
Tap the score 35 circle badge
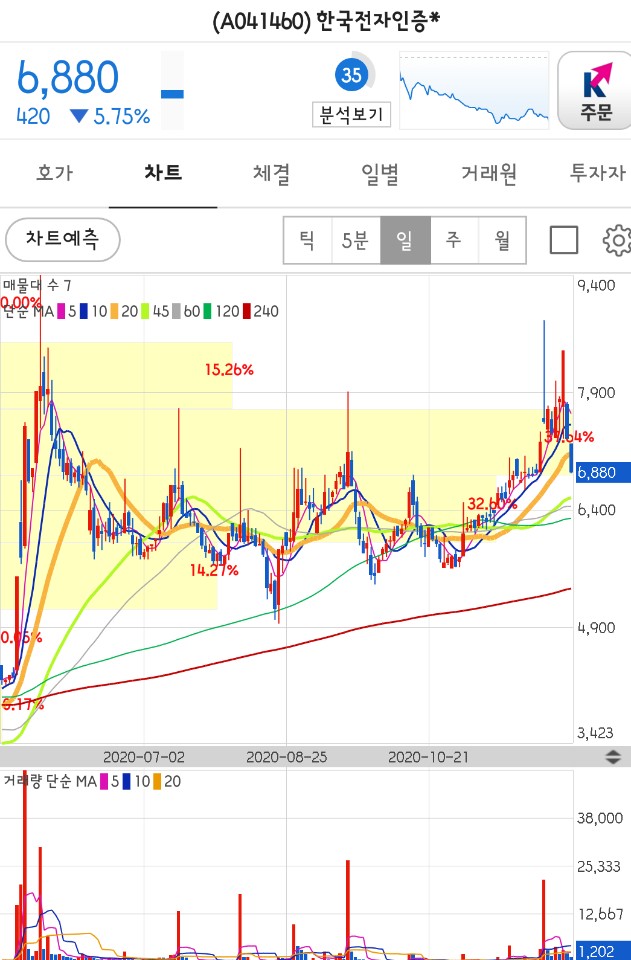point(351,75)
